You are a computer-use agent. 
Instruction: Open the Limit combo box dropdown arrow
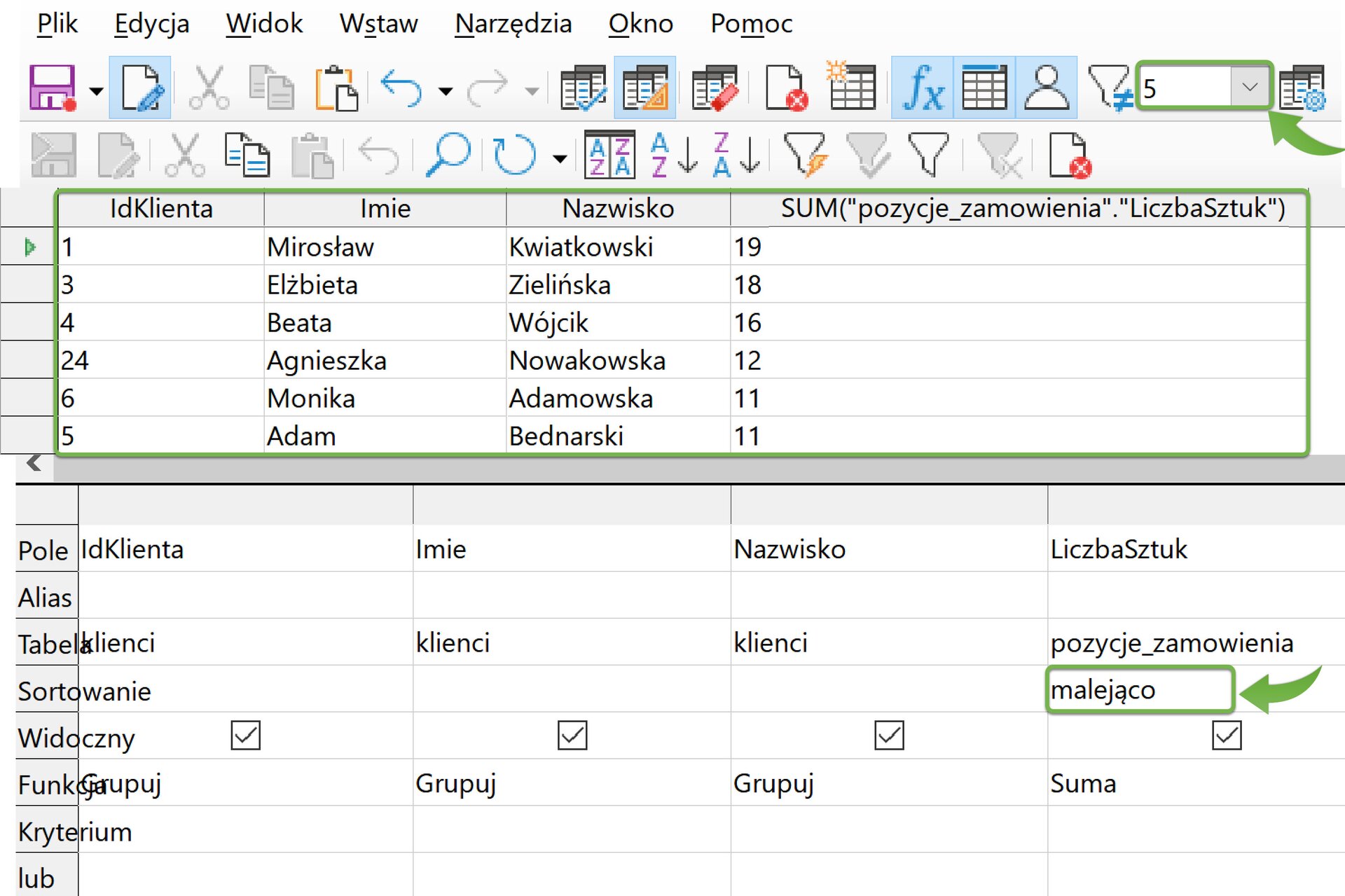(x=1250, y=88)
